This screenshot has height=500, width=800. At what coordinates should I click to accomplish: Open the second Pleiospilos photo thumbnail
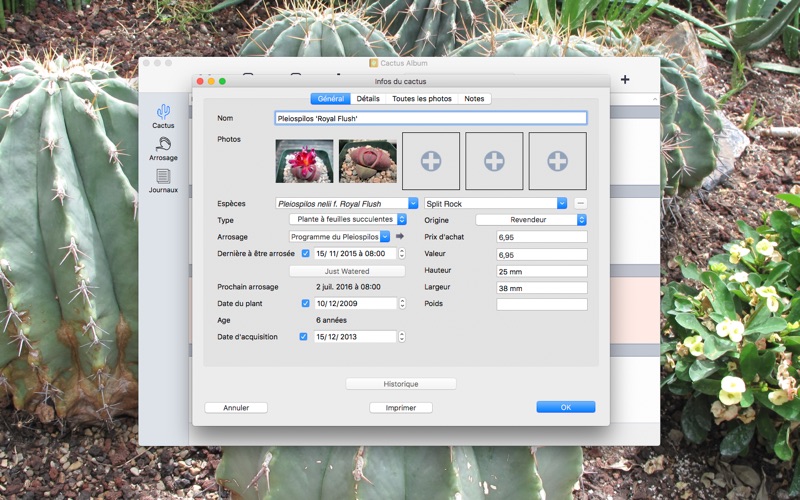(x=368, y=161)
